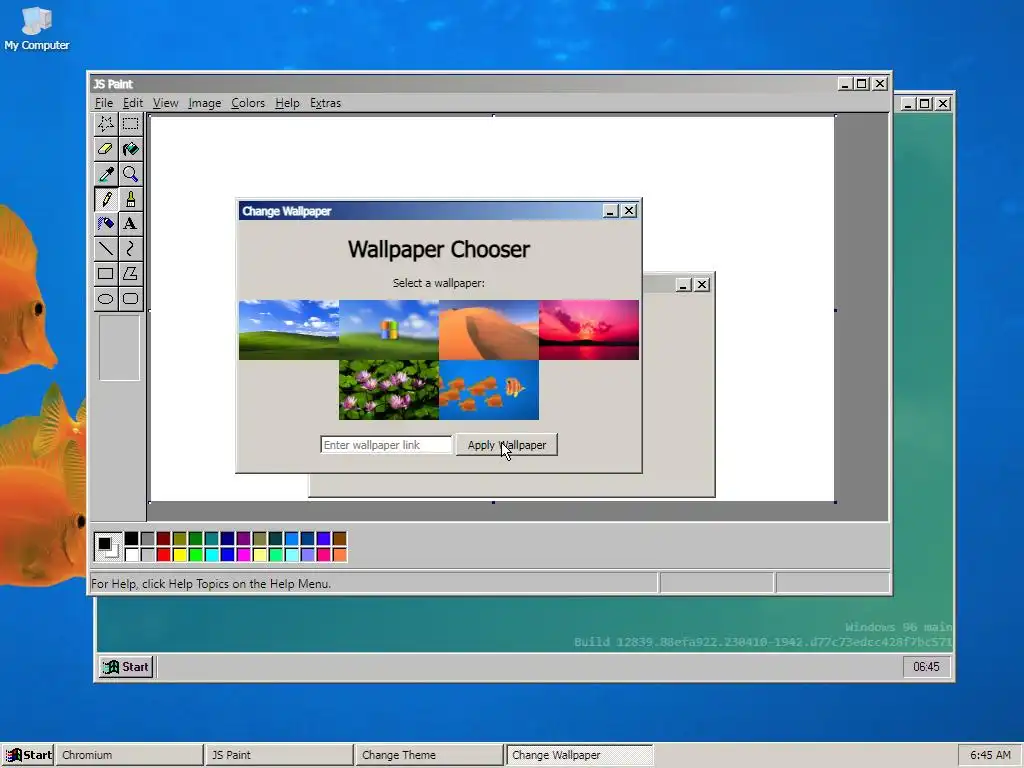Pick the cyan color swatch in palette
This screenshot has height=768, width=1024.
(212, 554)
